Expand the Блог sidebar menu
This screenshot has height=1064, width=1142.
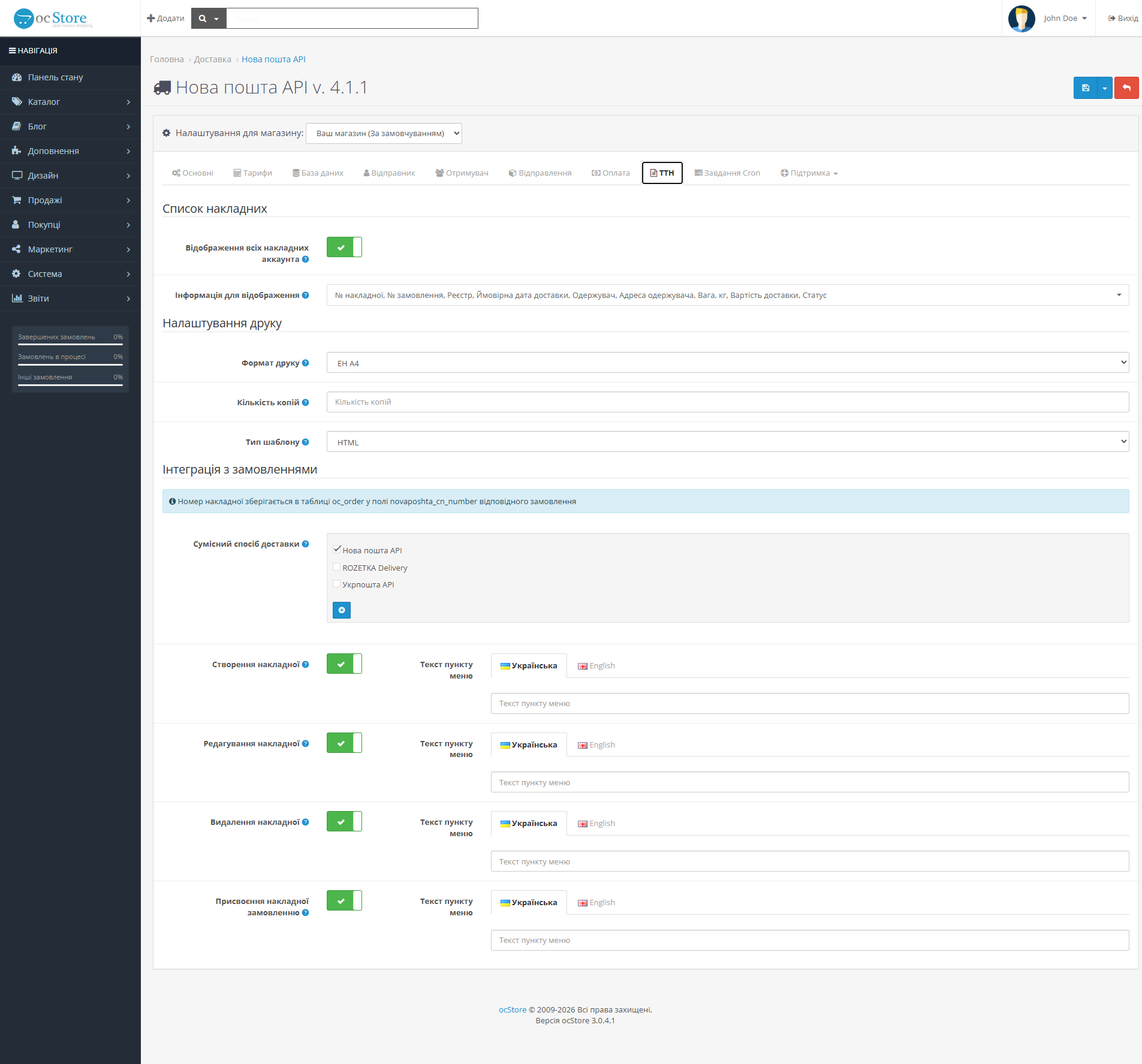70,126
